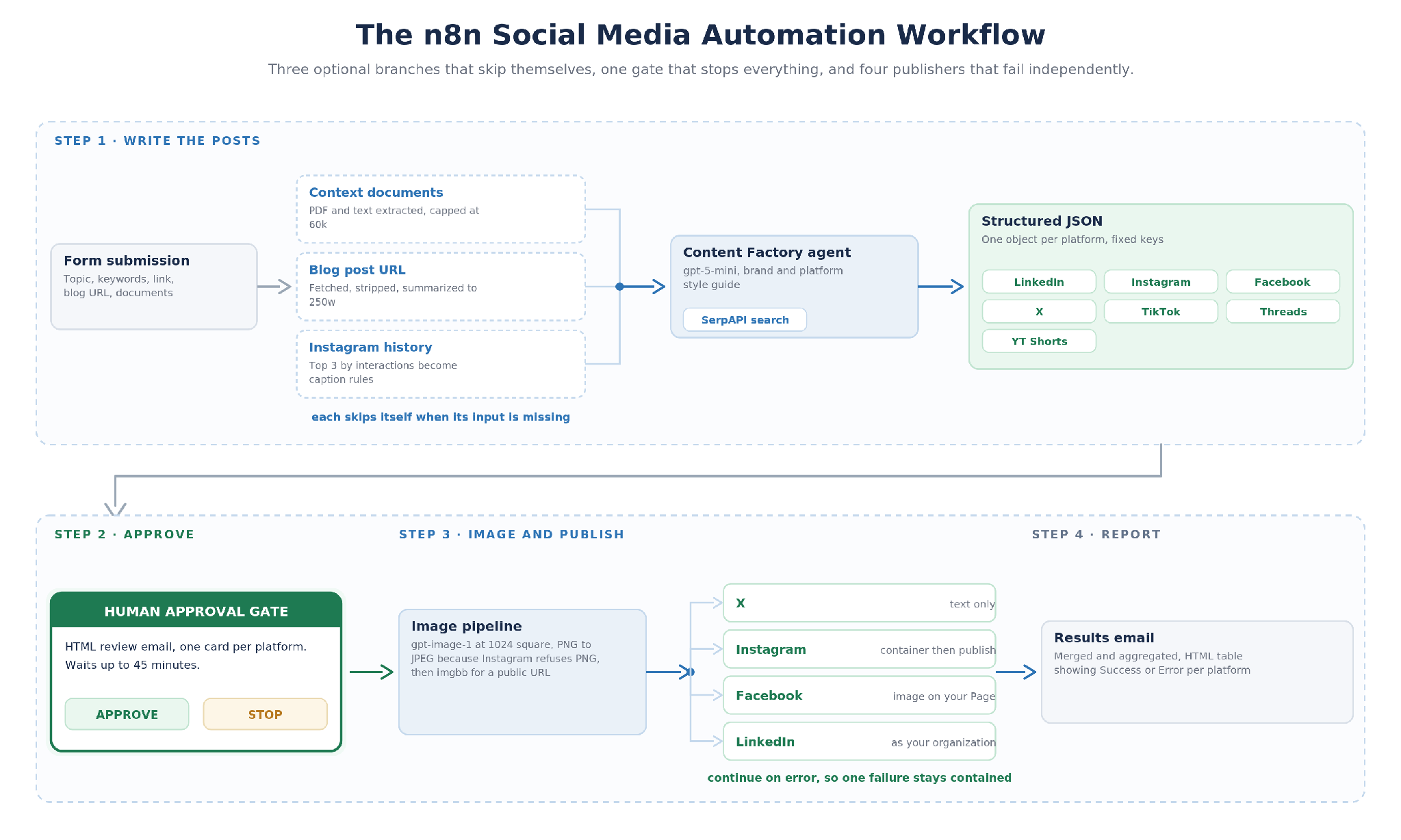Click 'PDF and text extracted, capped at 60k'
Viewport: 1401px width, 840px height.
click(x=394, y=218)
